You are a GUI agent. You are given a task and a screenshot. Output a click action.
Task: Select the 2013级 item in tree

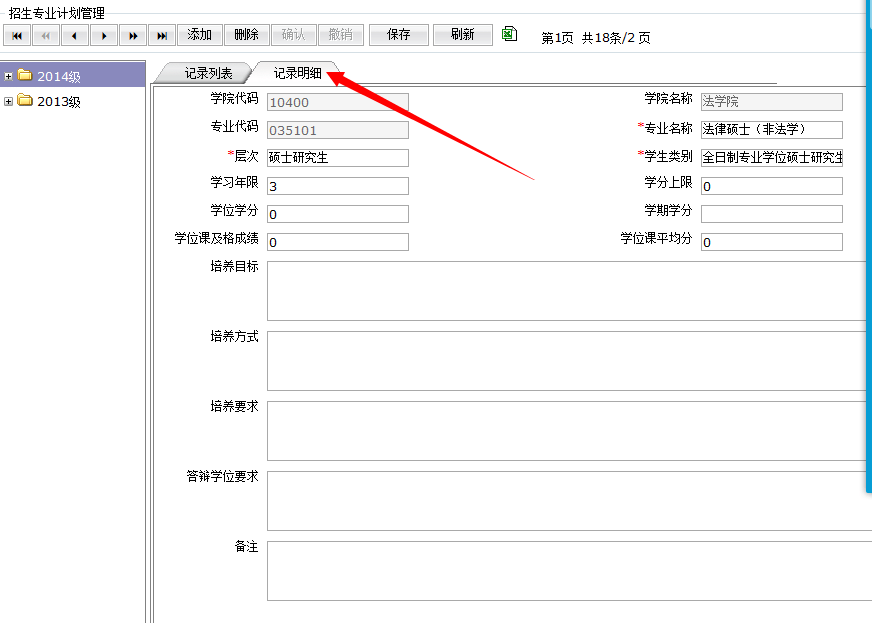pos(58,101)
